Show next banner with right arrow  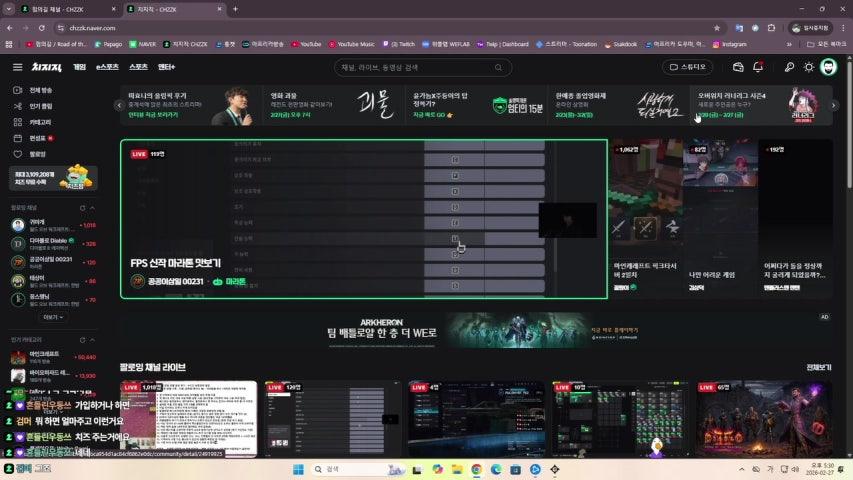(x=833, y=105)
